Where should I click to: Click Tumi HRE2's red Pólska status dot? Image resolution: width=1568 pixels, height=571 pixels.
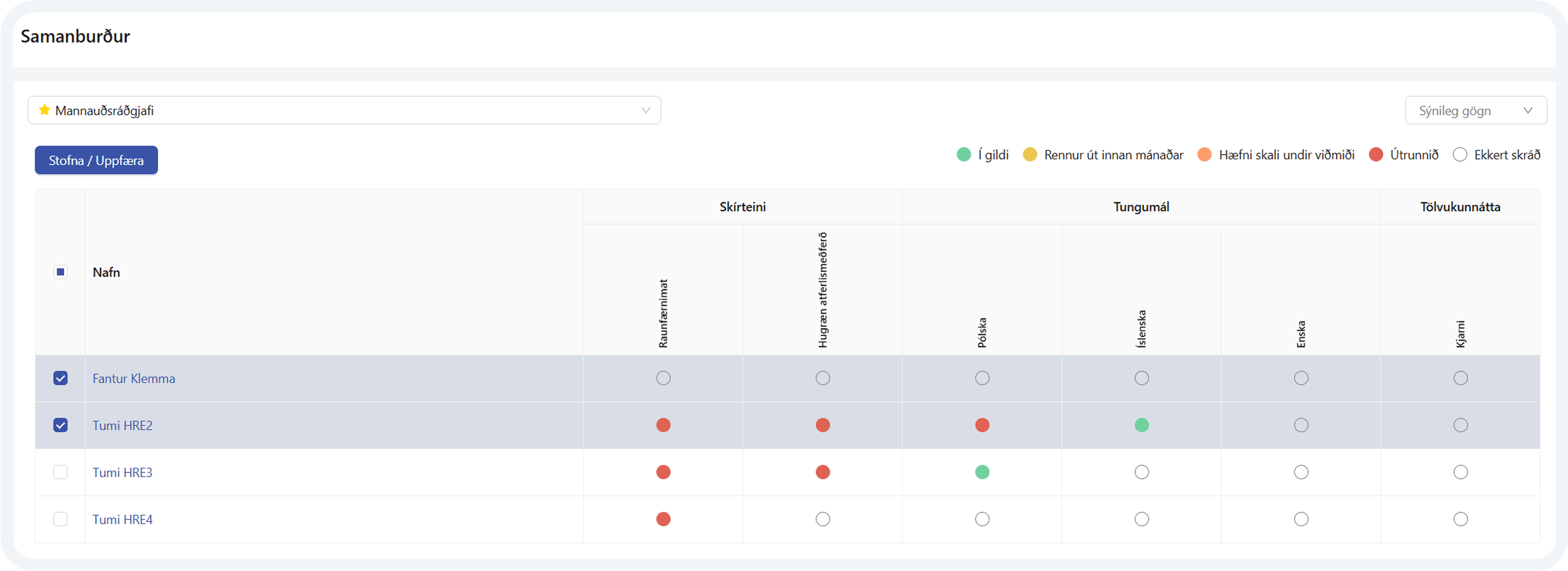coord(982,425)
